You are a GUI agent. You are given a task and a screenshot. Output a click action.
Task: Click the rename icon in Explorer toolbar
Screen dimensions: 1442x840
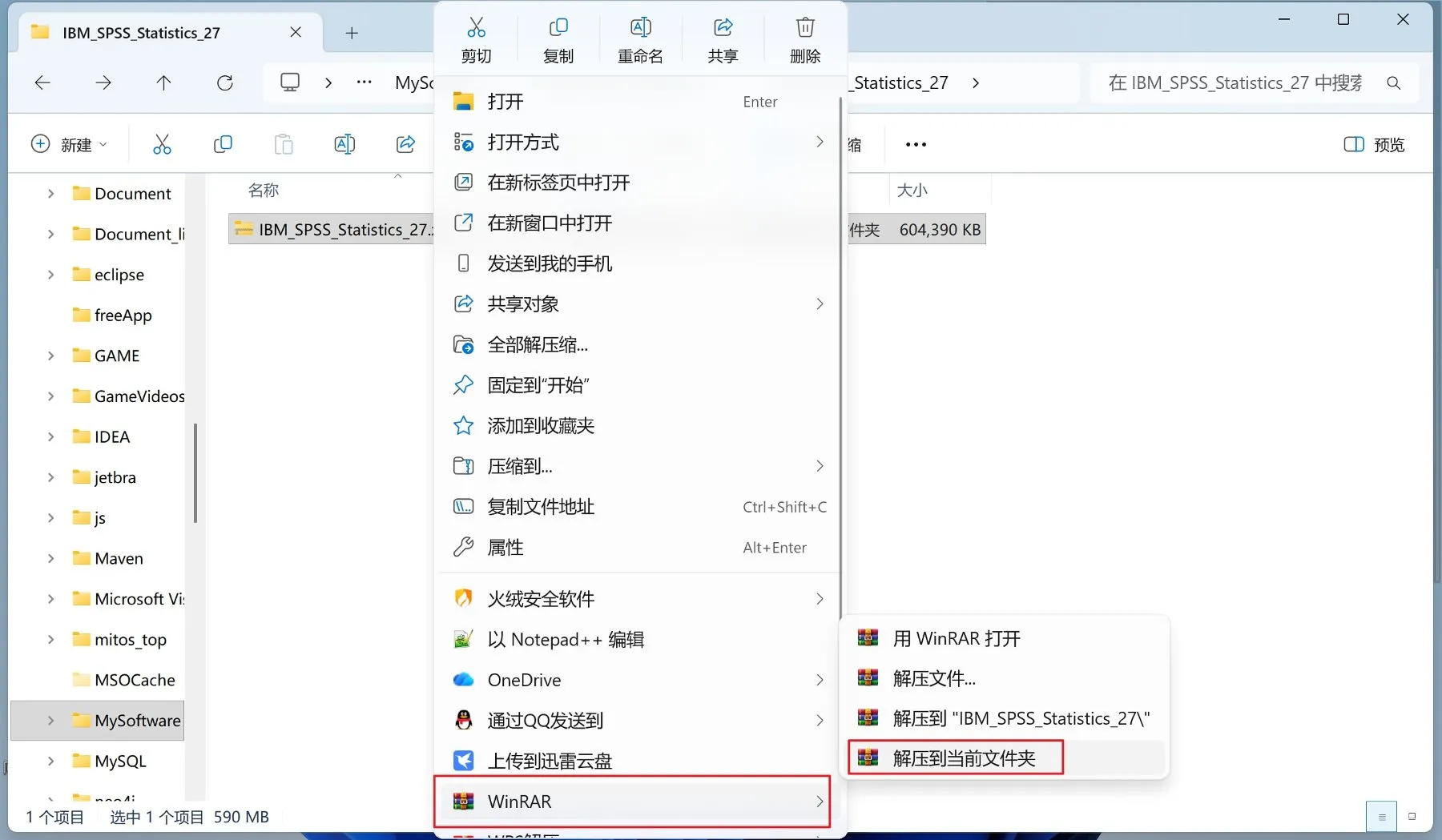click(344, 144)
